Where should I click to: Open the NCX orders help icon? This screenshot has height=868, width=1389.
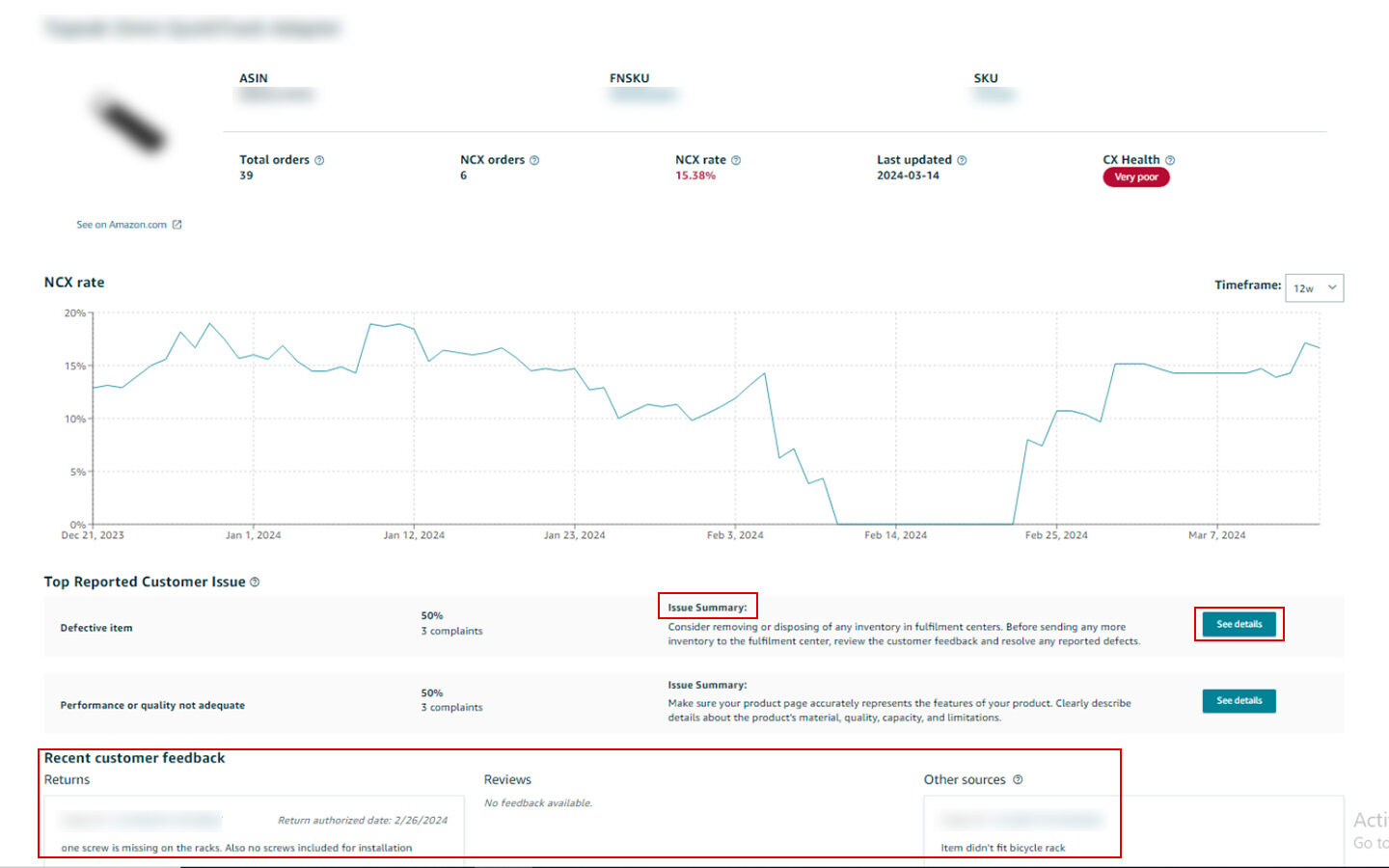(535, 159)
